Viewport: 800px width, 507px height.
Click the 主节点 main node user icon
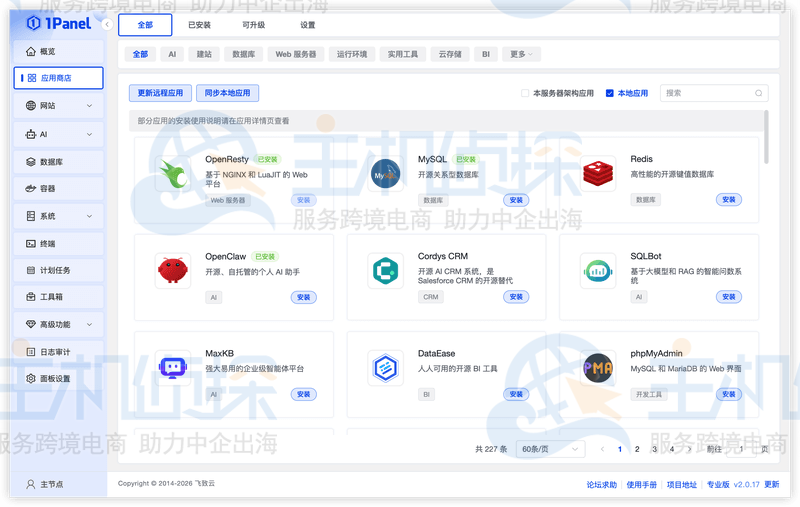pos(31,484)
